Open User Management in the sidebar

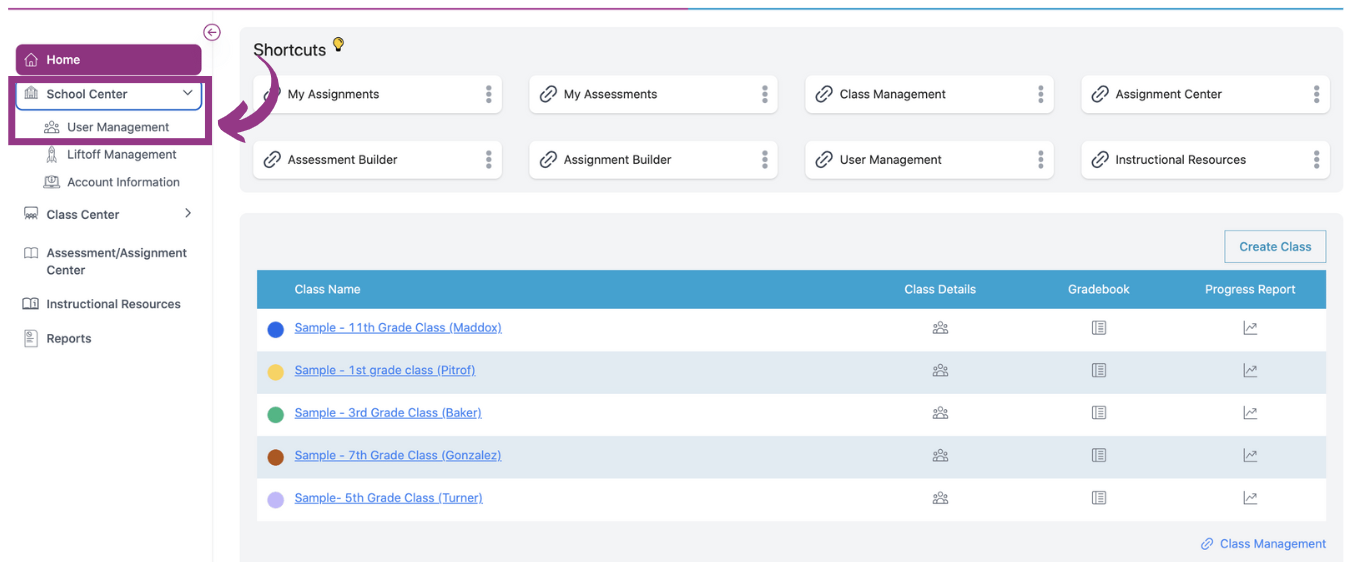[x=107, y=127]
